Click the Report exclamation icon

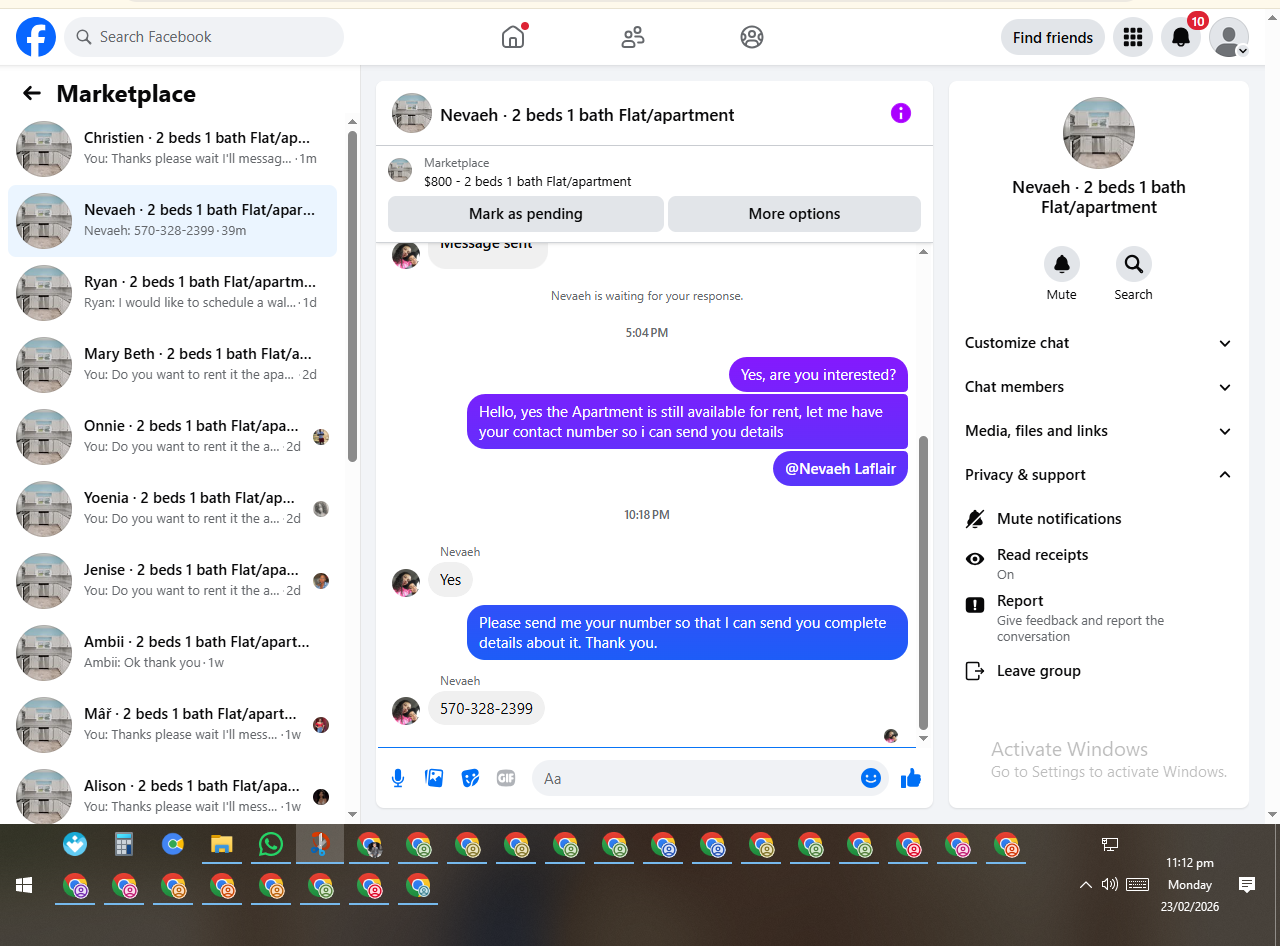975,605
